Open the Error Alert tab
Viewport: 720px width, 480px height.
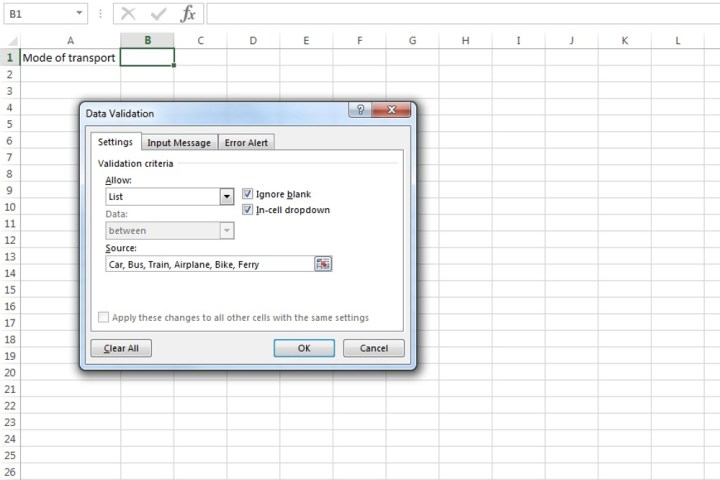pyautogui.click(x=246, y=143)
